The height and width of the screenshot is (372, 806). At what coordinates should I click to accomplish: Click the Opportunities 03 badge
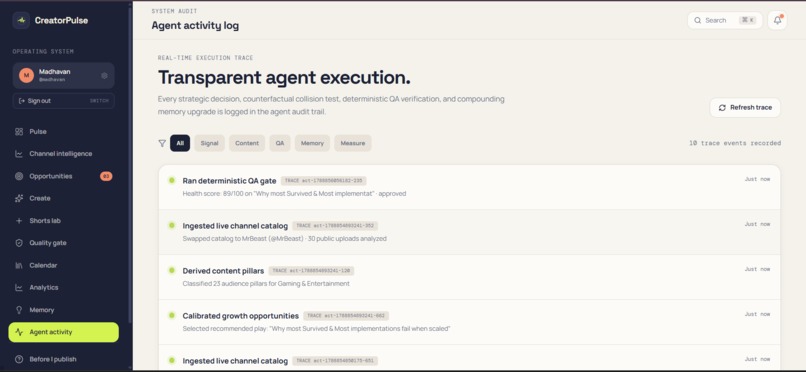pos(106,176)
